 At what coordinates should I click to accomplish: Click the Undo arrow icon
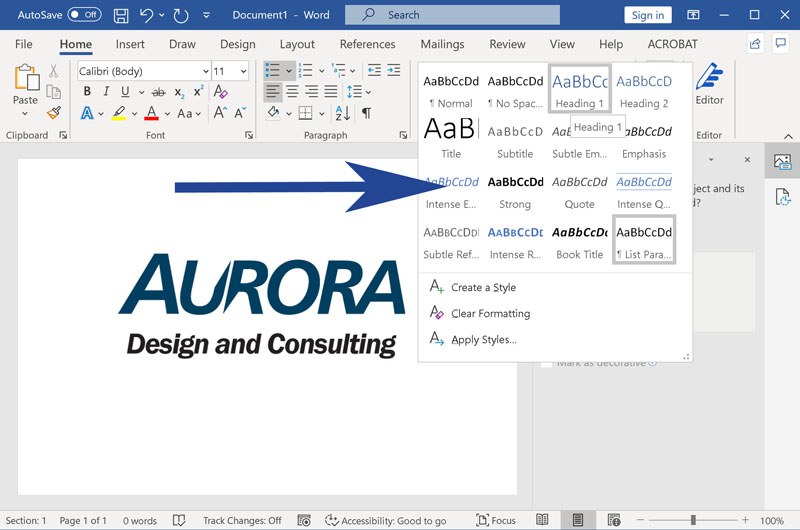[146, 15]
